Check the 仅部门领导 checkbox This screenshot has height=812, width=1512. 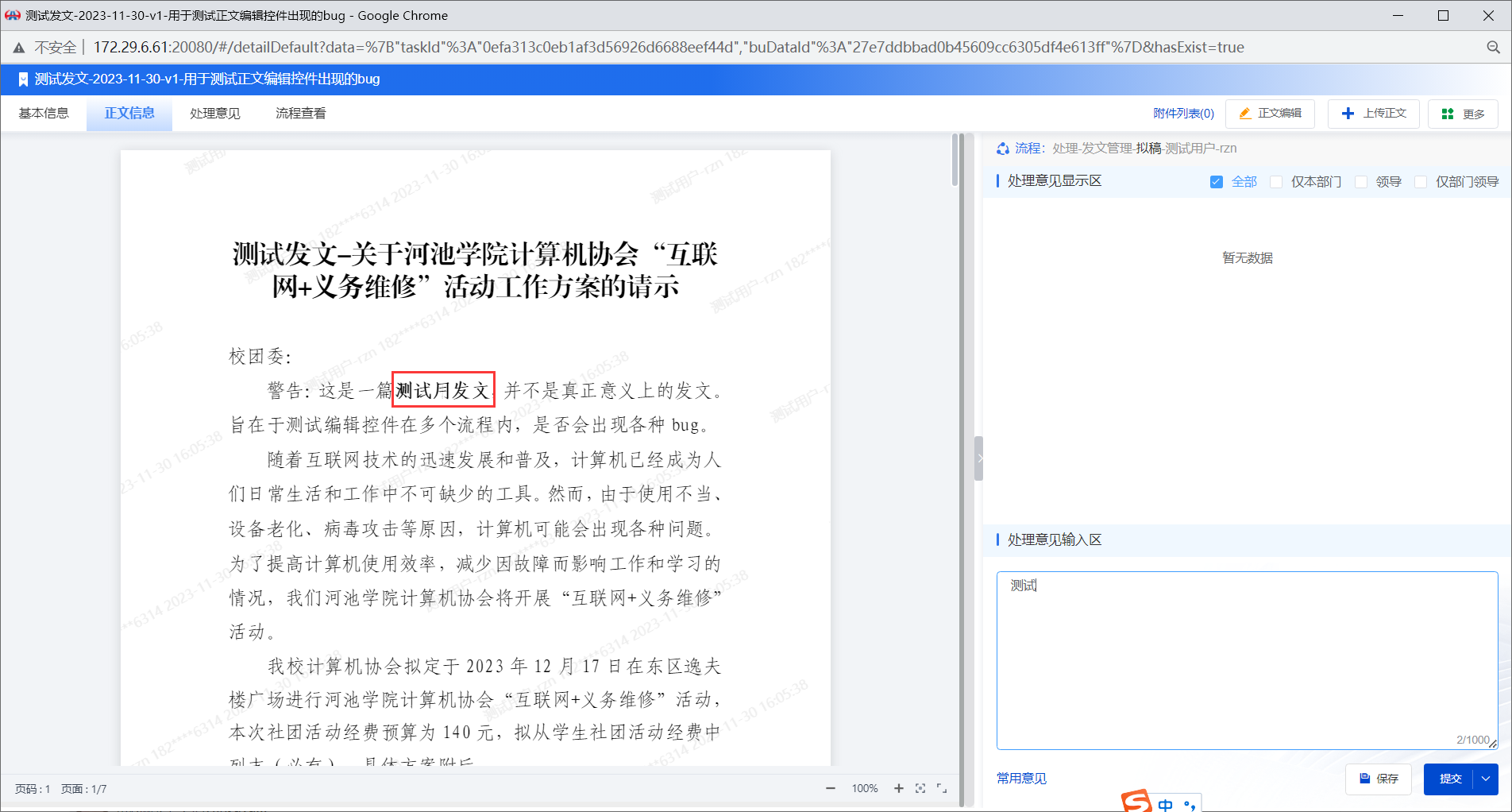[x=1421, y=182]
